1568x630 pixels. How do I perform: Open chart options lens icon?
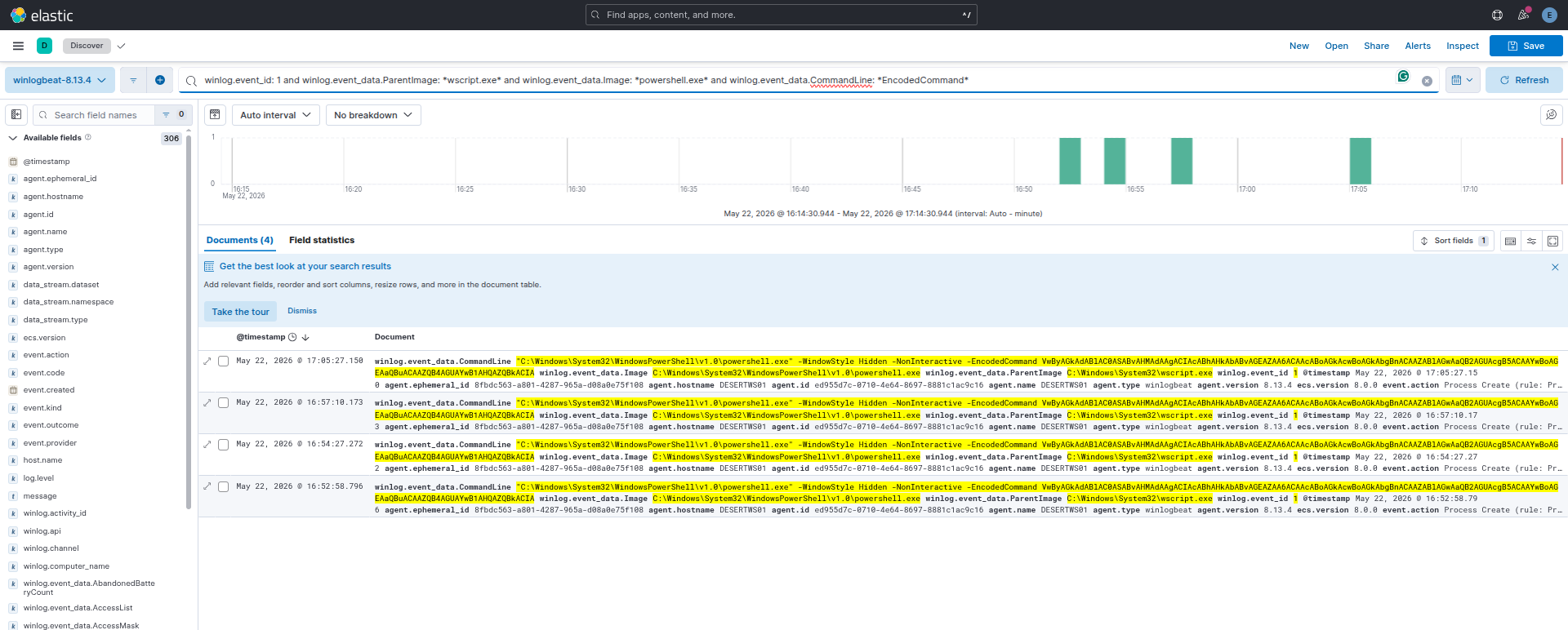coord(1551,115)
